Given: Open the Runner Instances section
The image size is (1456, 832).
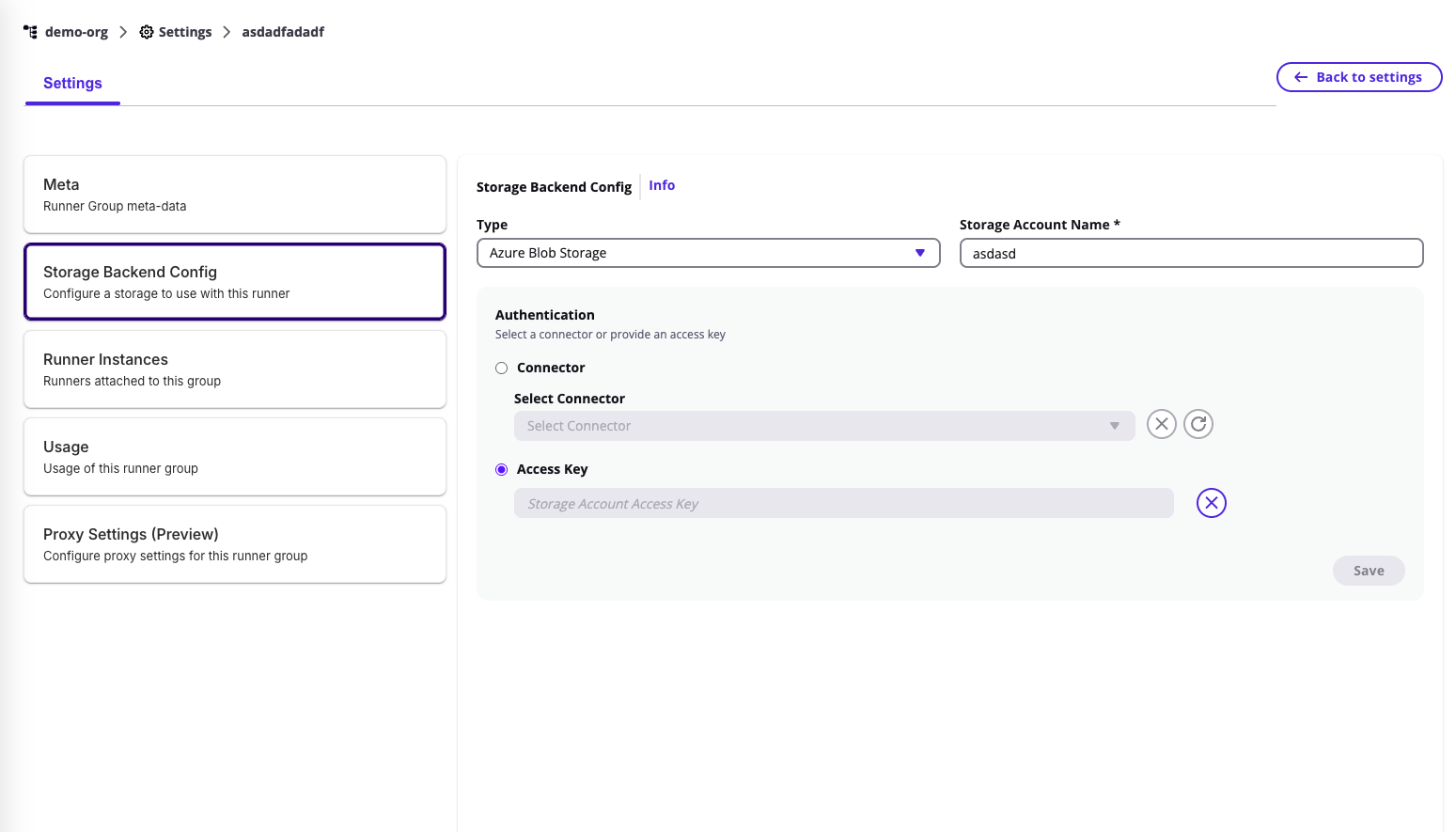Looking at the screenshot, I should pyautogui.click(x=234, y=369).
